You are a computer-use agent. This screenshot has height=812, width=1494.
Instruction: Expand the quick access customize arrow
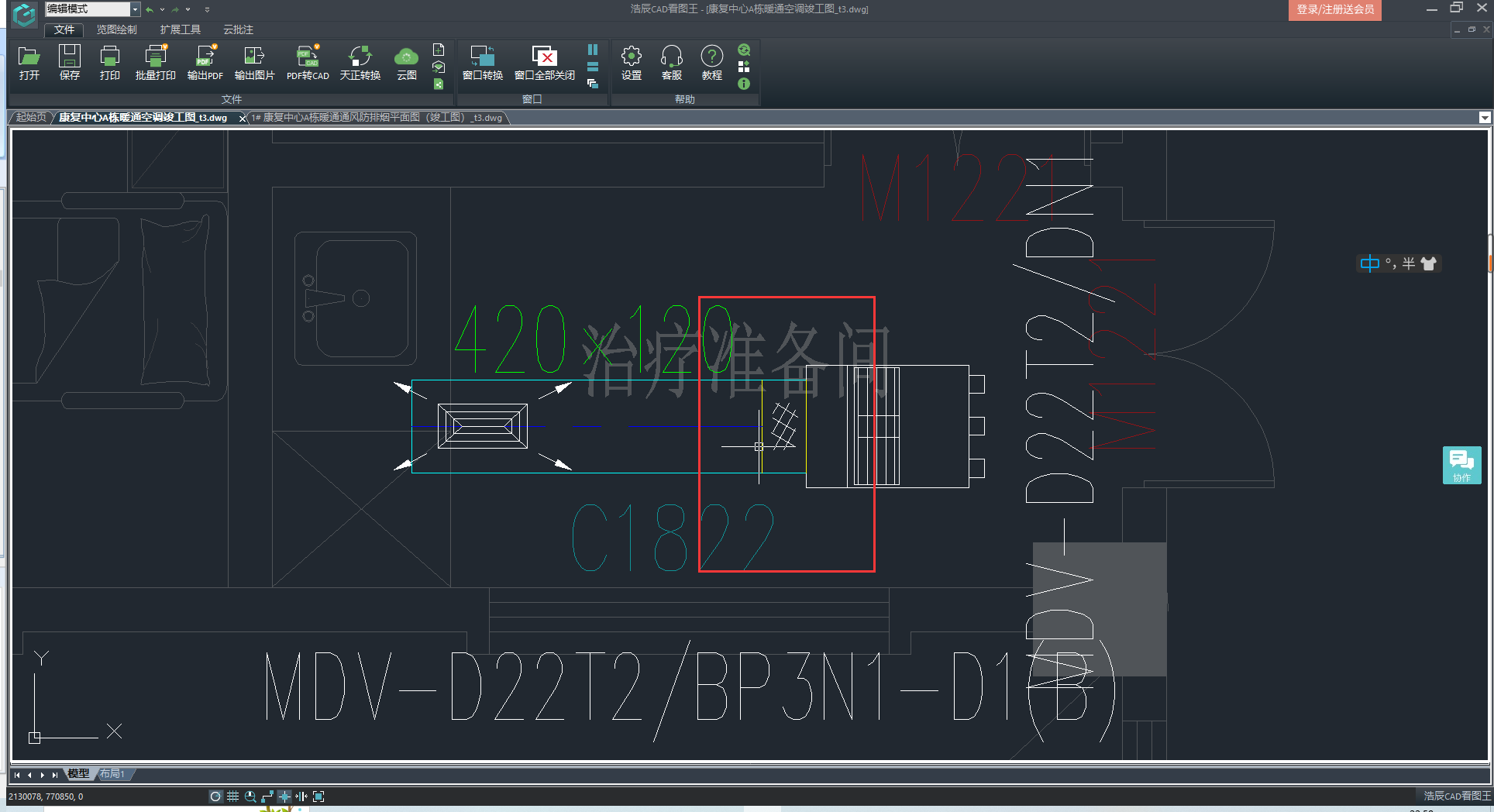[207, 9]
